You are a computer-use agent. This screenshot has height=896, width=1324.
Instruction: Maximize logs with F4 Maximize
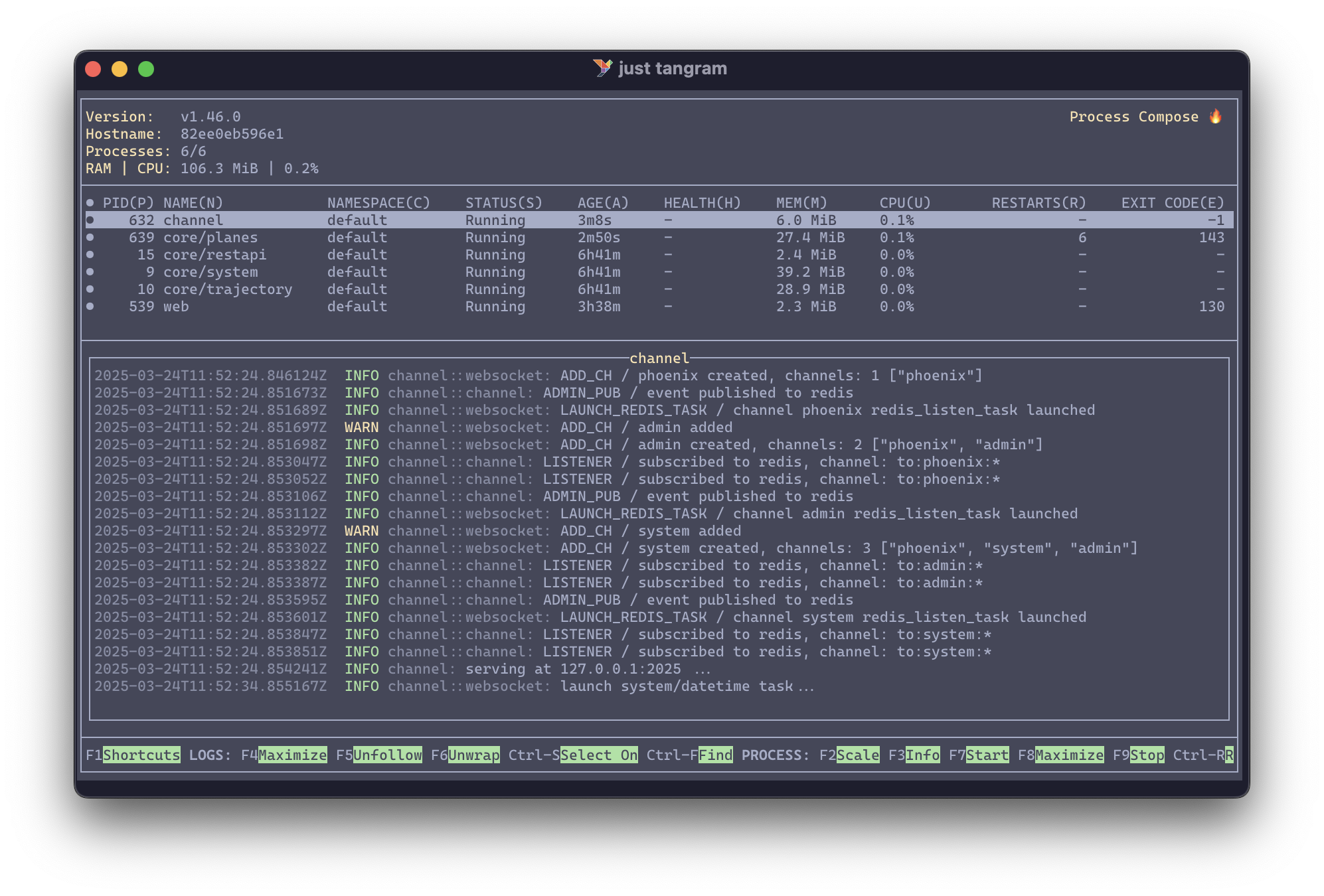pyautogui.click(x=292, y=755)
